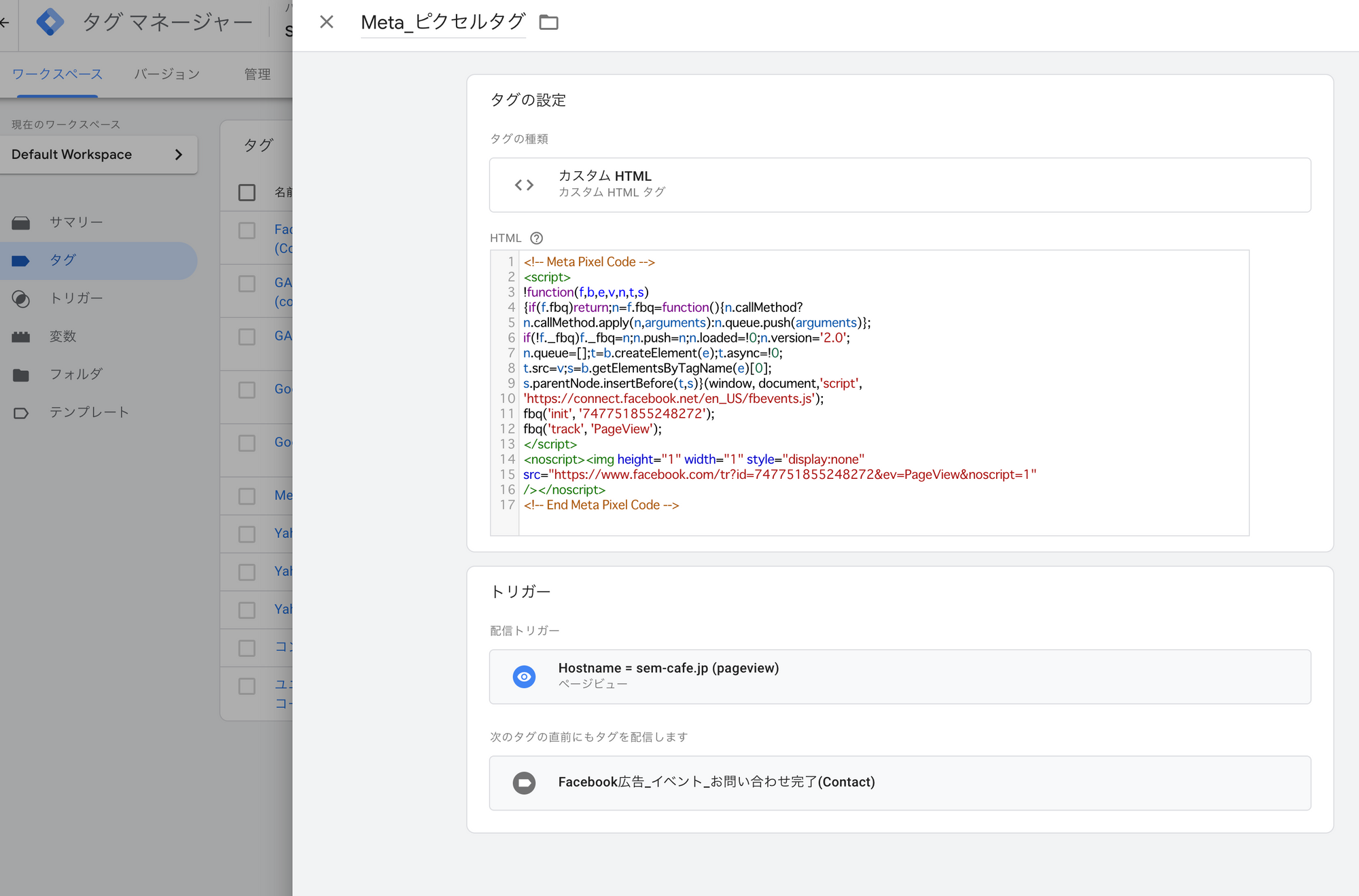Close the Meta_ピクセルタグ editor panel
Screen dimensions: 1359x896
coord(327,22)
